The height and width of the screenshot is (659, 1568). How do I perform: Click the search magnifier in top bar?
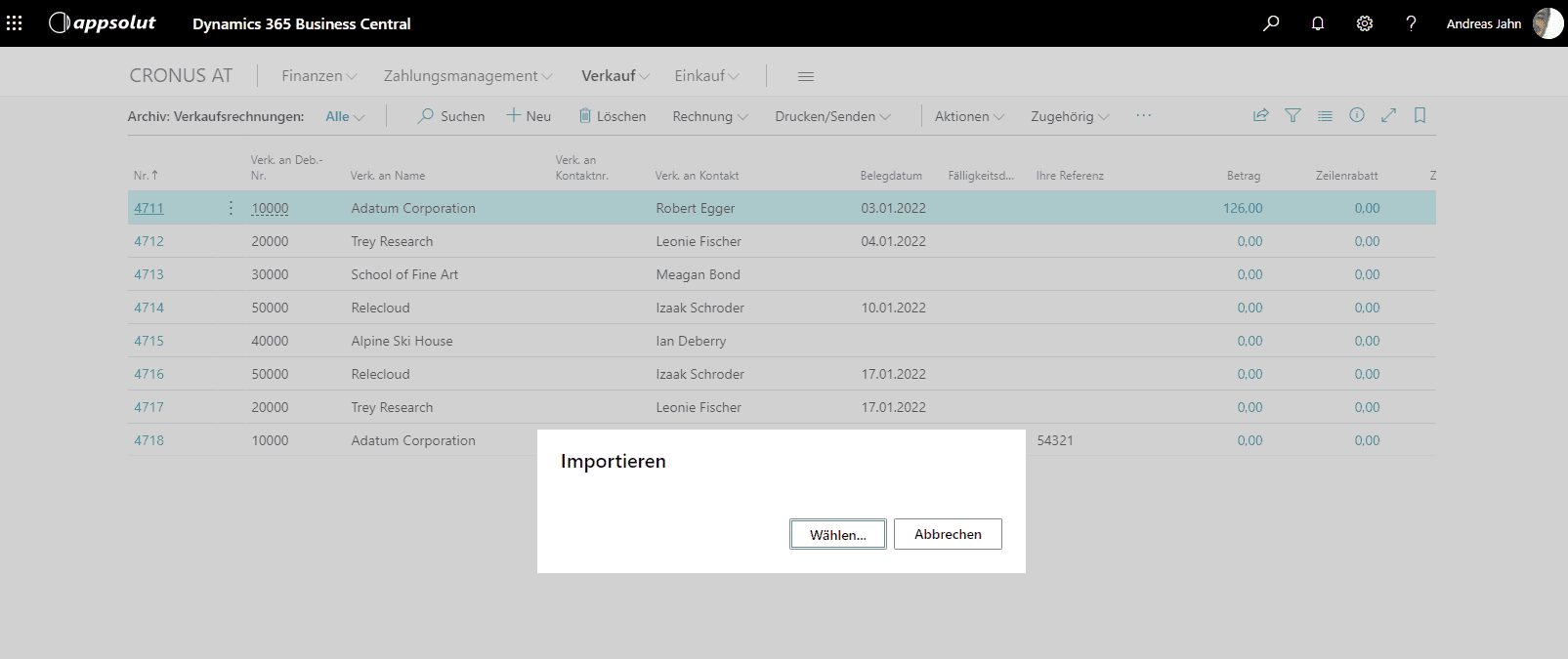point(1270,23)
